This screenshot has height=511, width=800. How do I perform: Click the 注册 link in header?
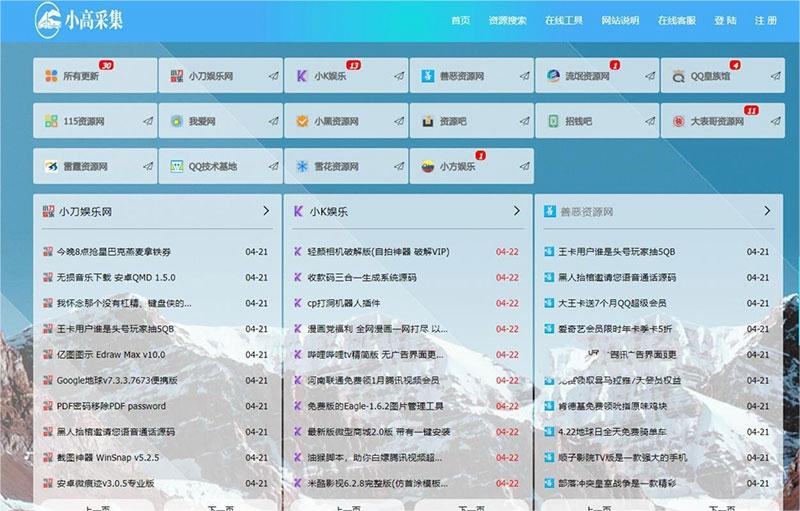coord(765,20)
